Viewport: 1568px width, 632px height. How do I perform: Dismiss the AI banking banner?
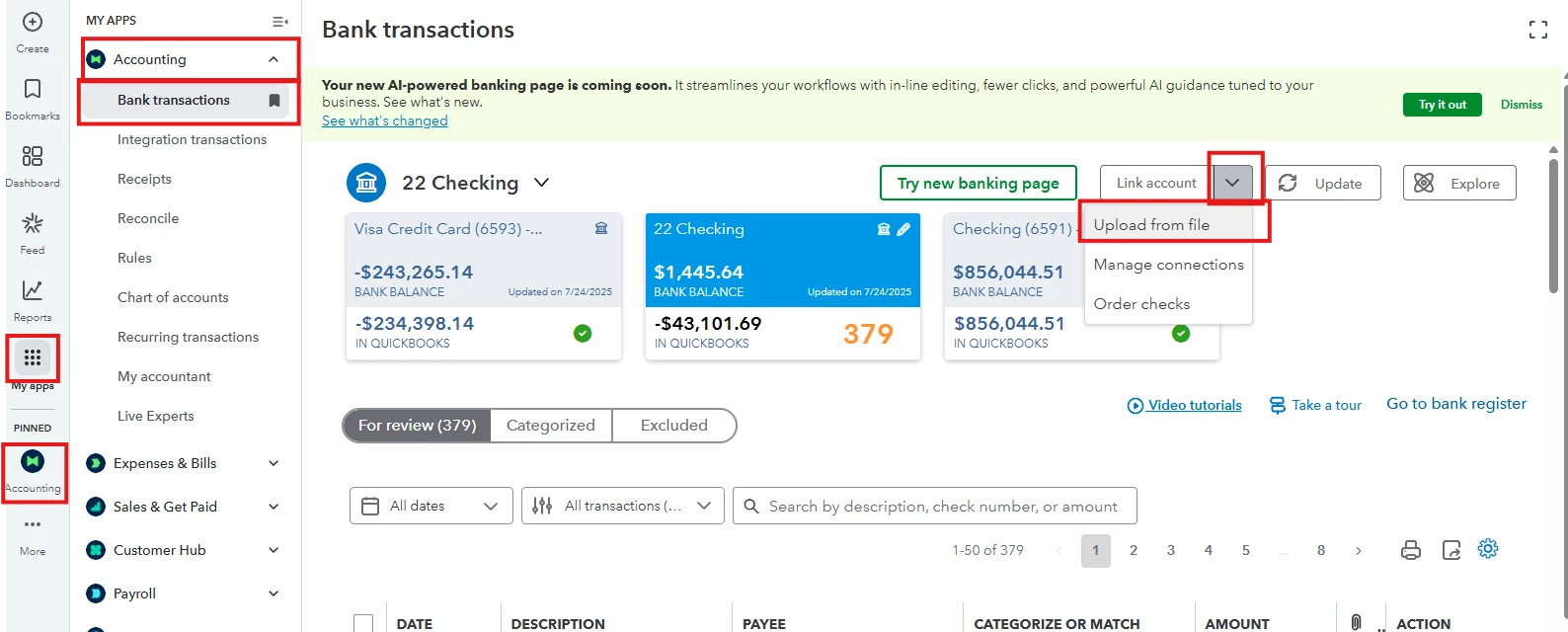point(1522,105)
